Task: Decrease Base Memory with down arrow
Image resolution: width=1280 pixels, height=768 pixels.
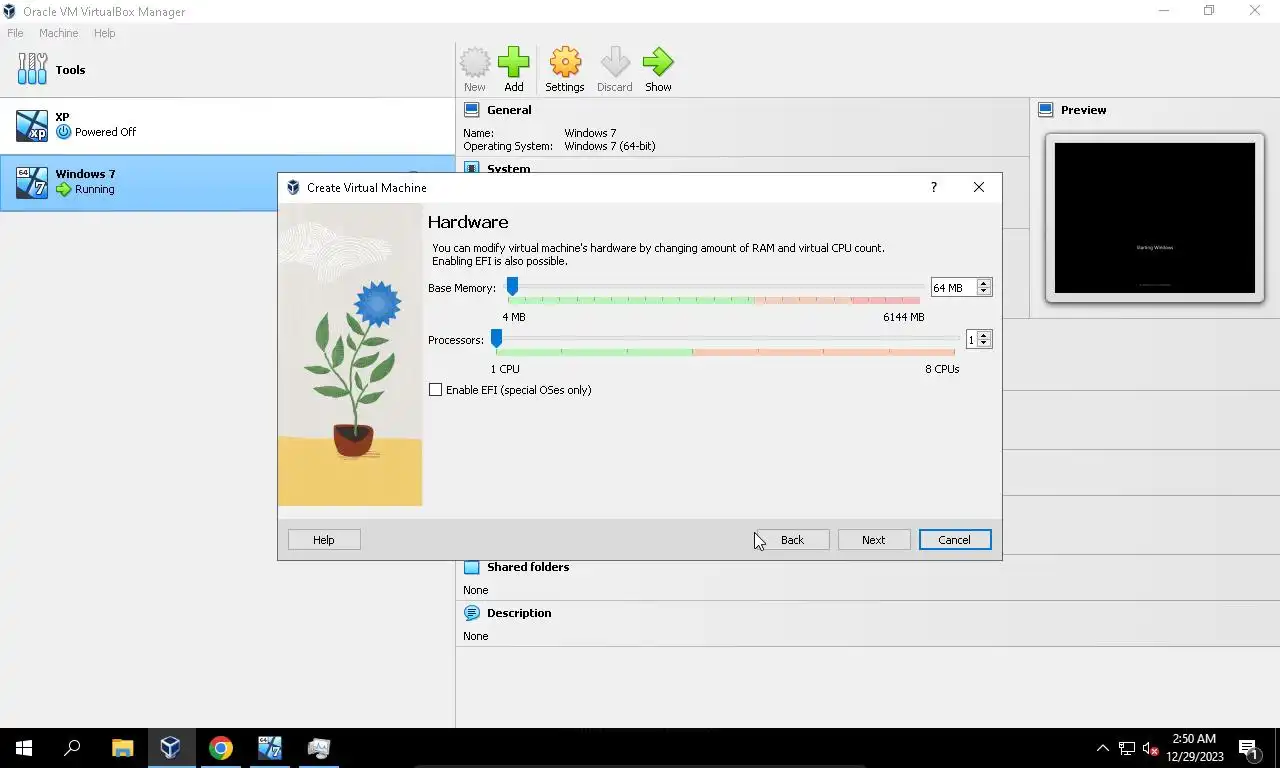Action: [984, 291]
